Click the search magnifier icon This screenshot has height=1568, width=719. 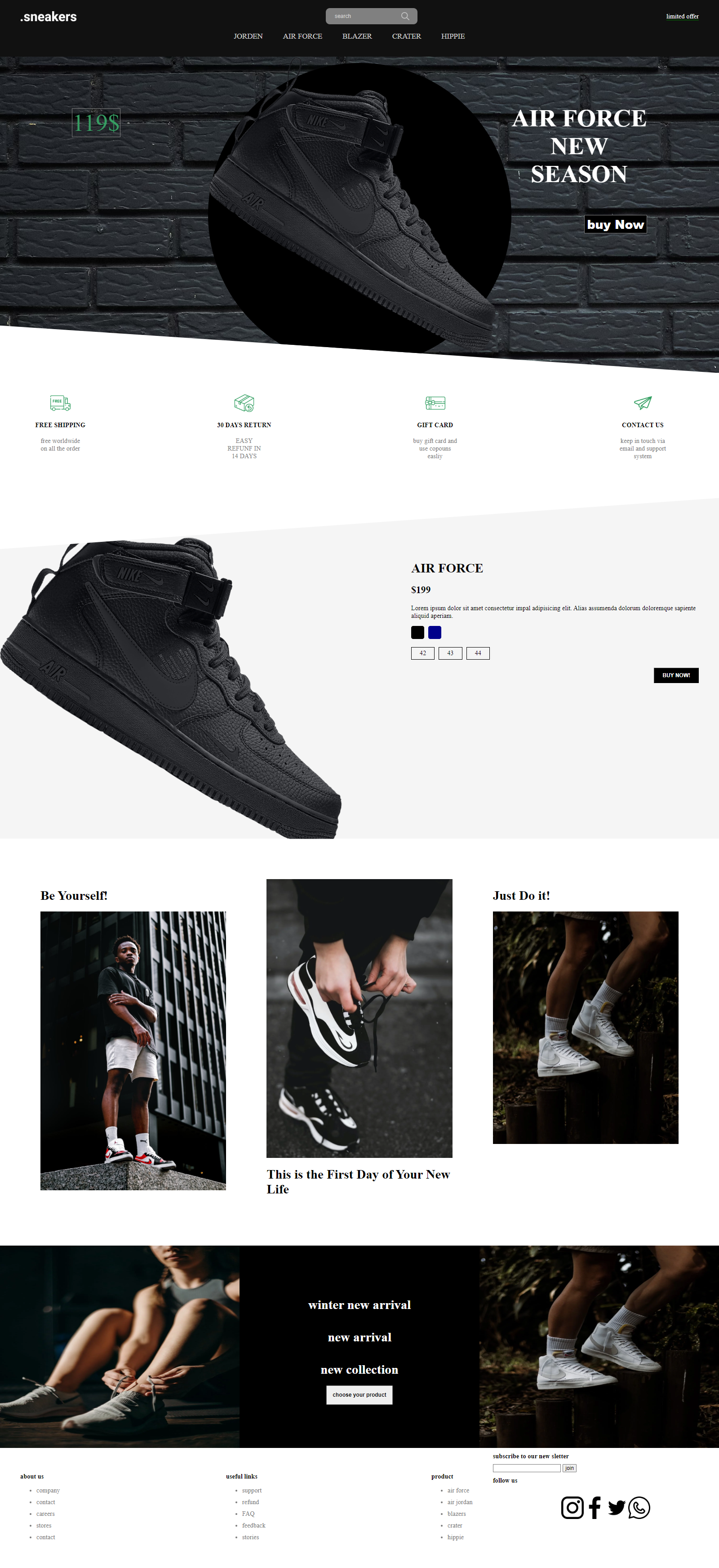pyautogui.click(x=405, y=16)
